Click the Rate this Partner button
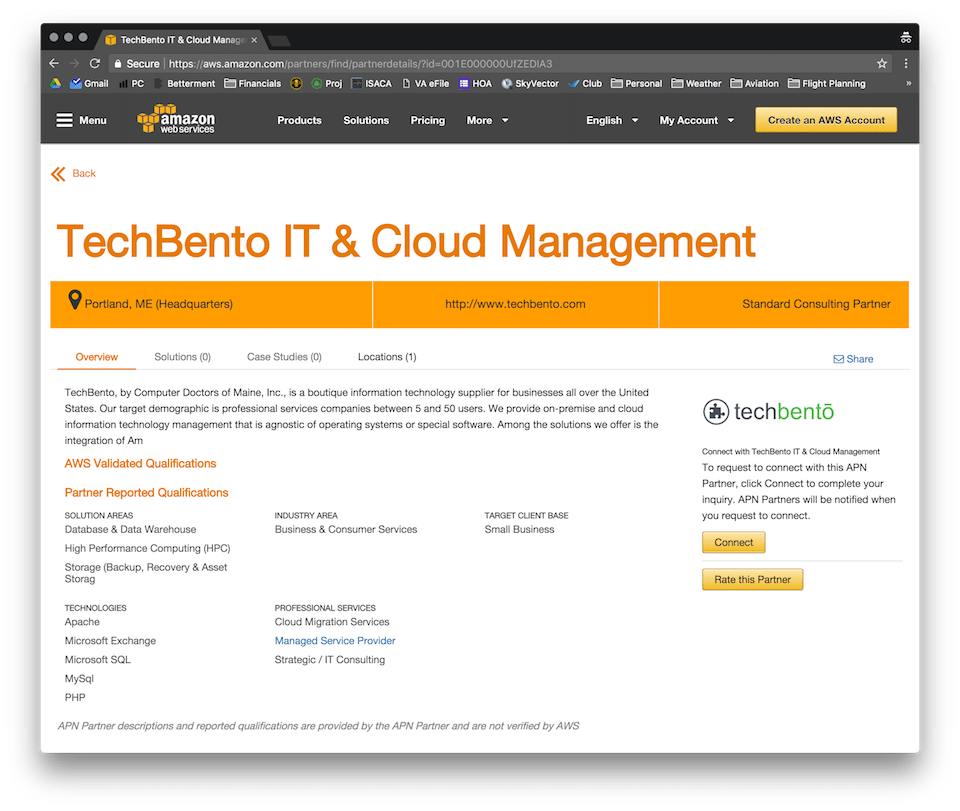This screenshot has width=960, height=811. point(752,579)
